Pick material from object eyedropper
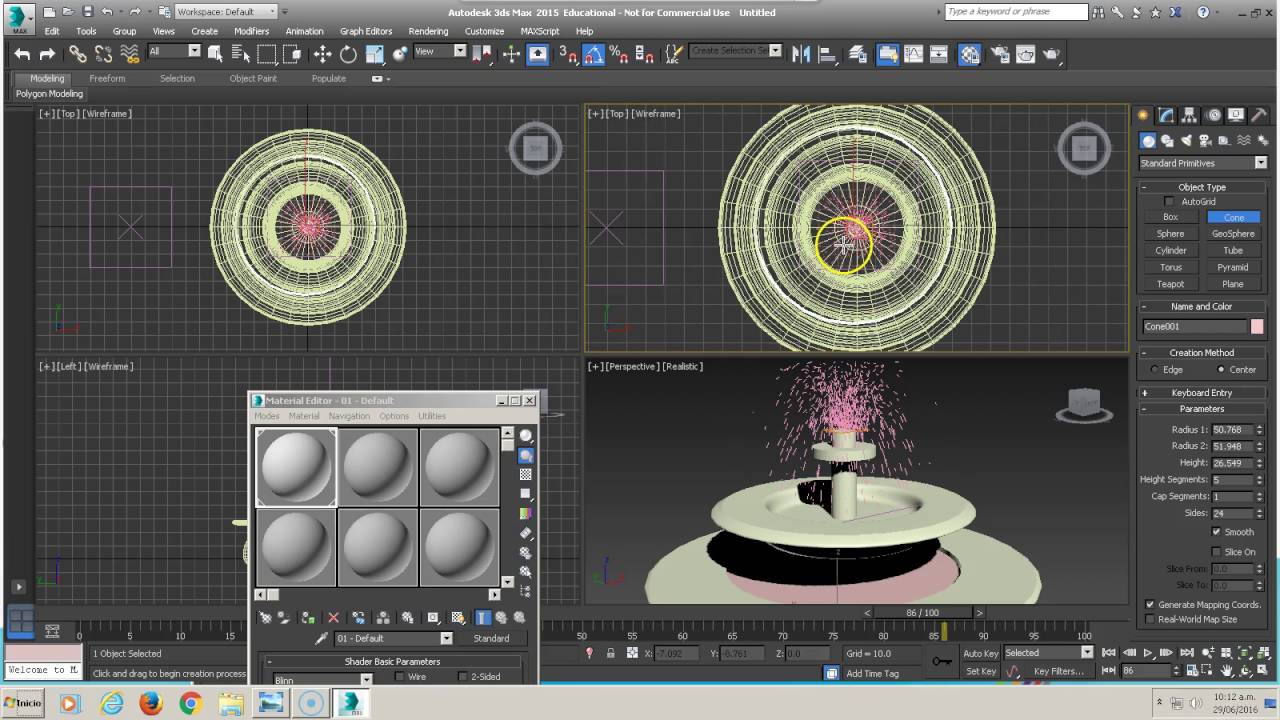 pyautogui.click(x=321, y=638)
